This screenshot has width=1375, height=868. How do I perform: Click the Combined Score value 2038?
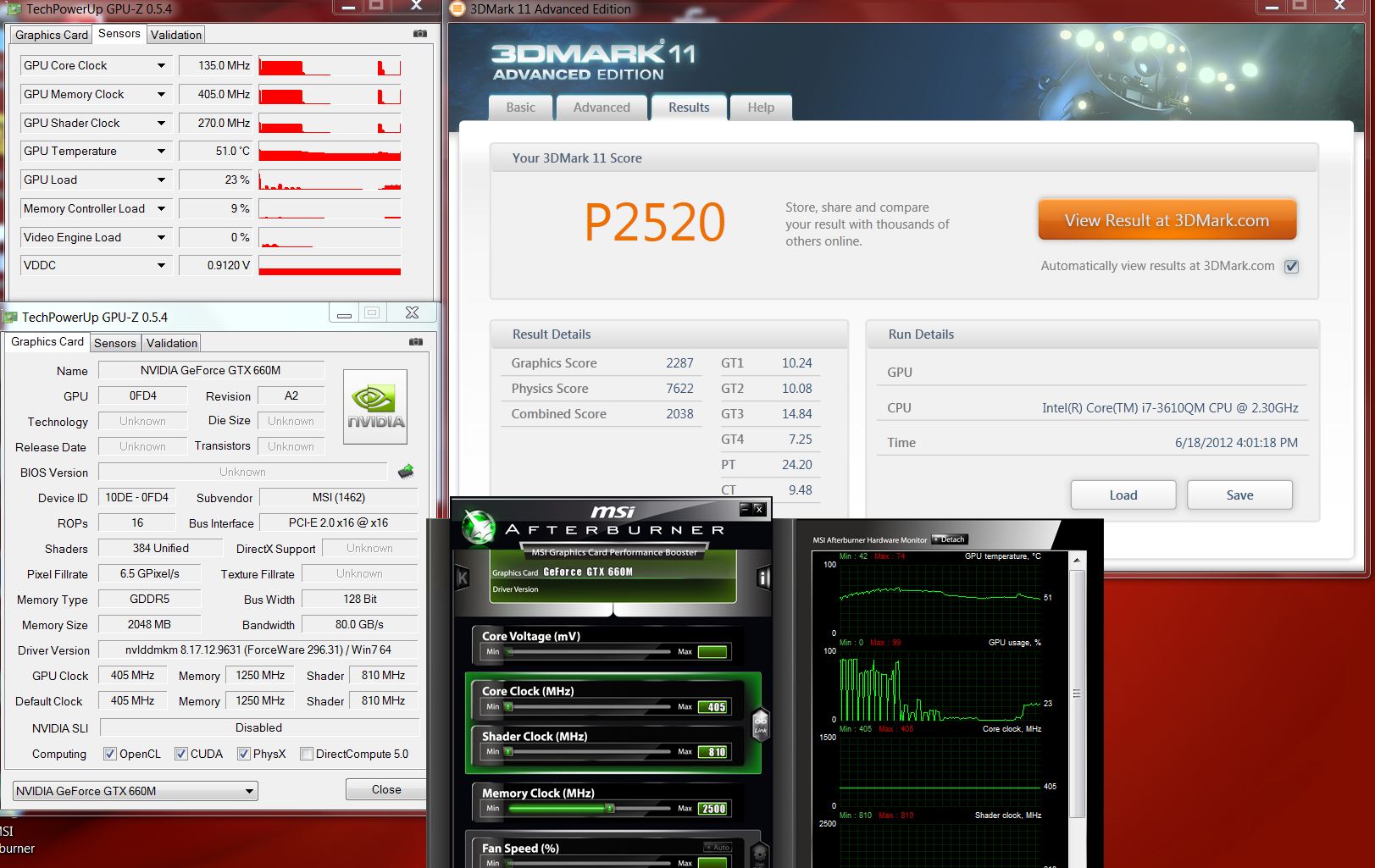(x=679, y=414)
